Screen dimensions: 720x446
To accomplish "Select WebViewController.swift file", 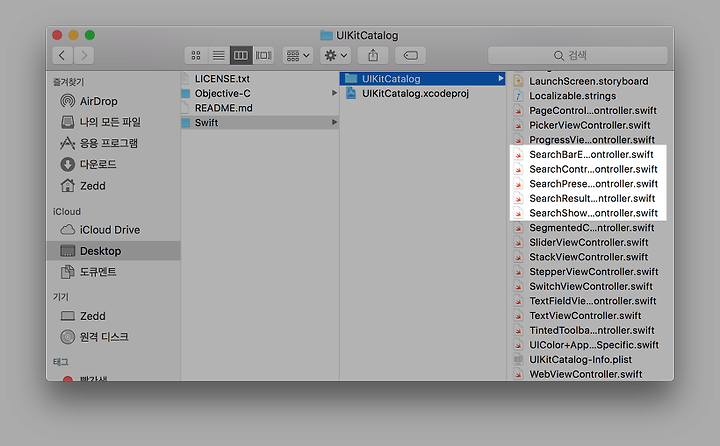I will [x=590, y=374].
